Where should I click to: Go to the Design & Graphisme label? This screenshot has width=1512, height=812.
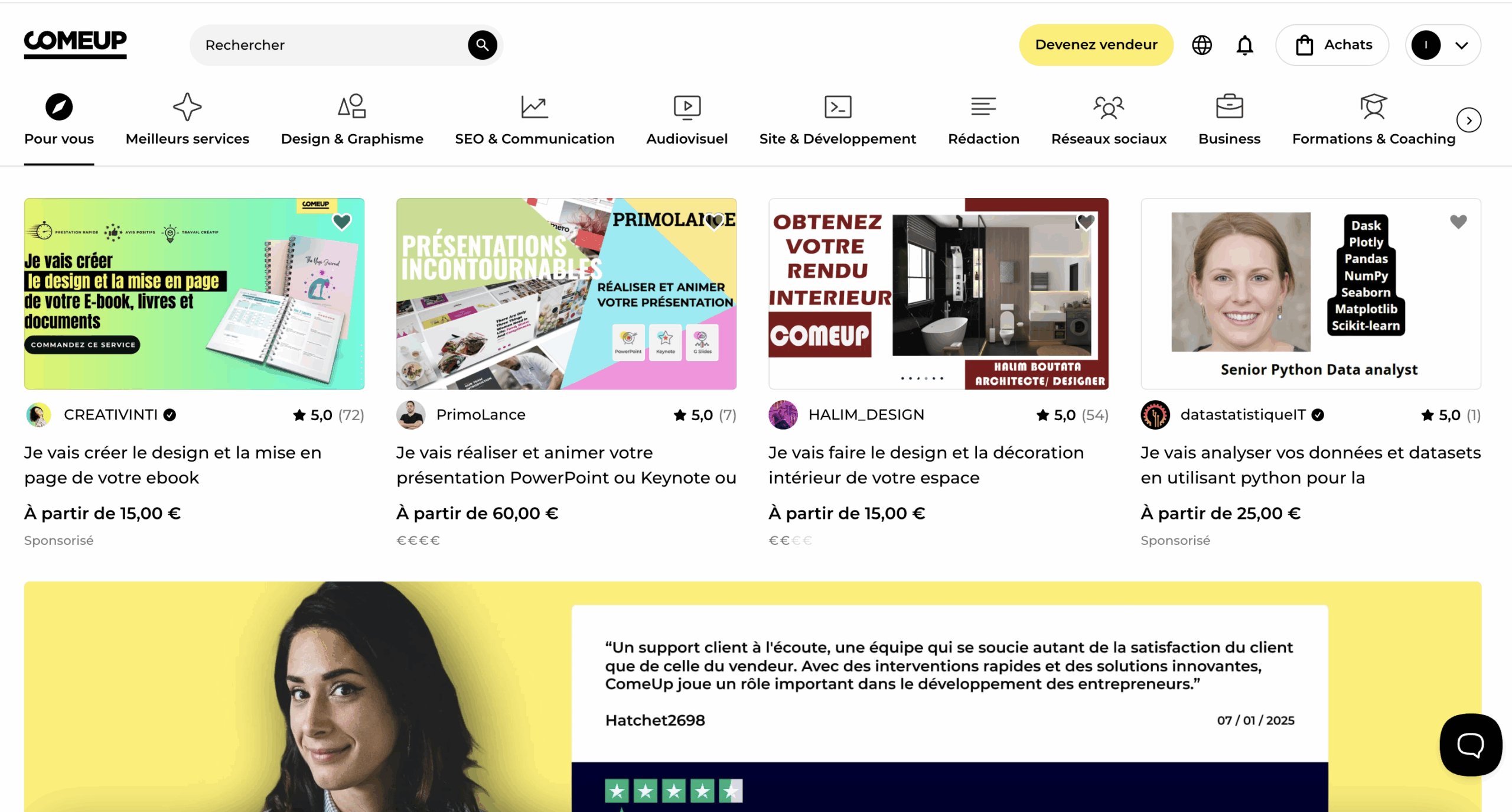tap(352, 139)
